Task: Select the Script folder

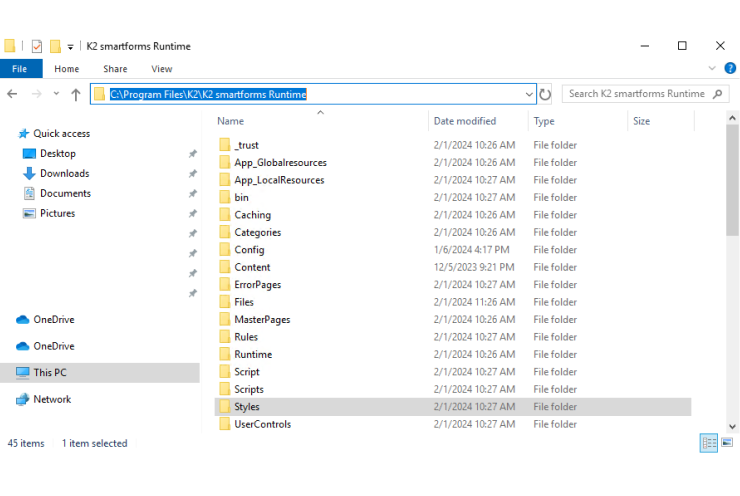Action: 247,372
